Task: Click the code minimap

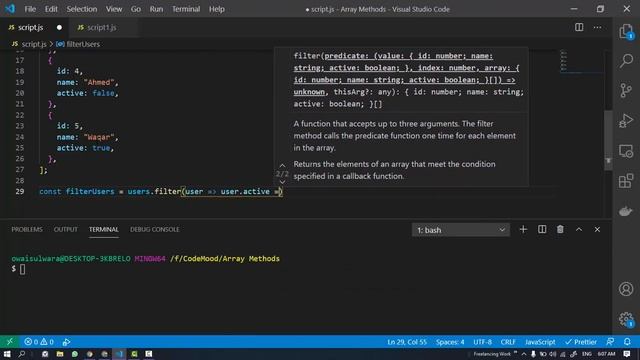Action: (x=582, y=62)
